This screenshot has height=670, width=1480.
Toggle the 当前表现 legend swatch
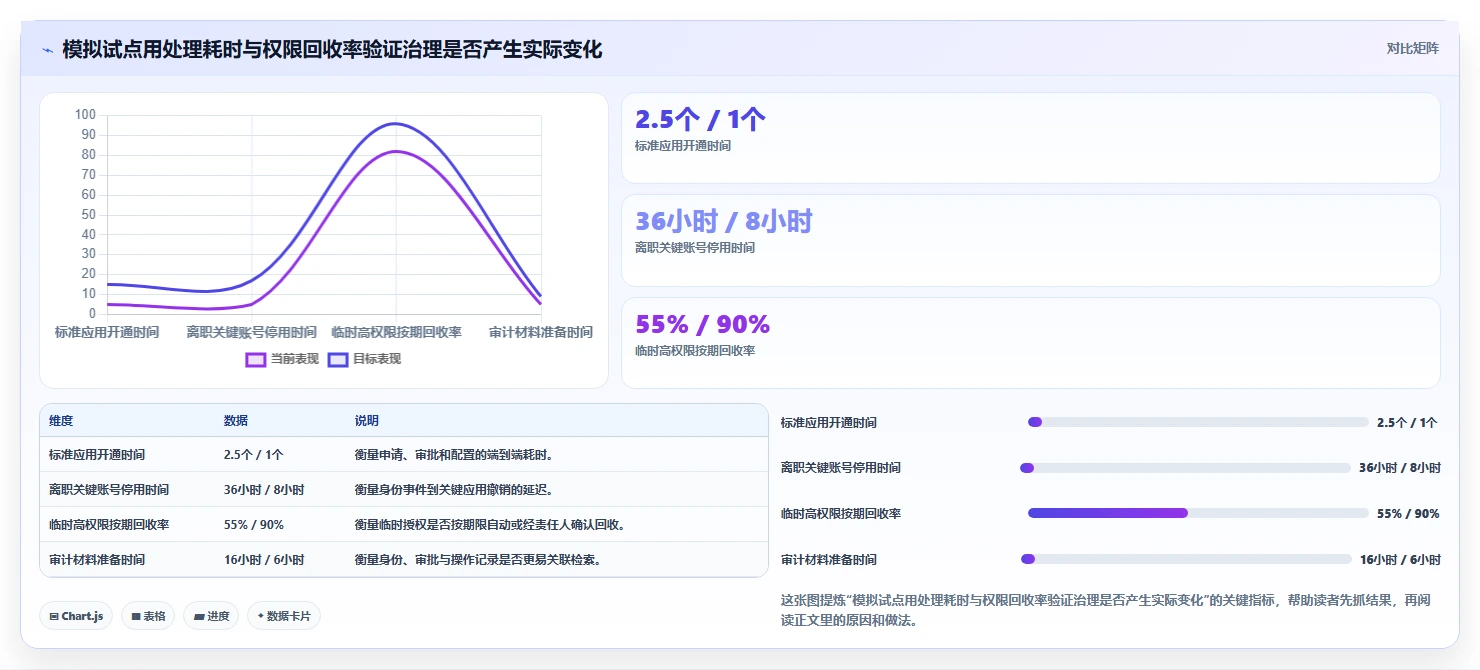pos(256,359)
